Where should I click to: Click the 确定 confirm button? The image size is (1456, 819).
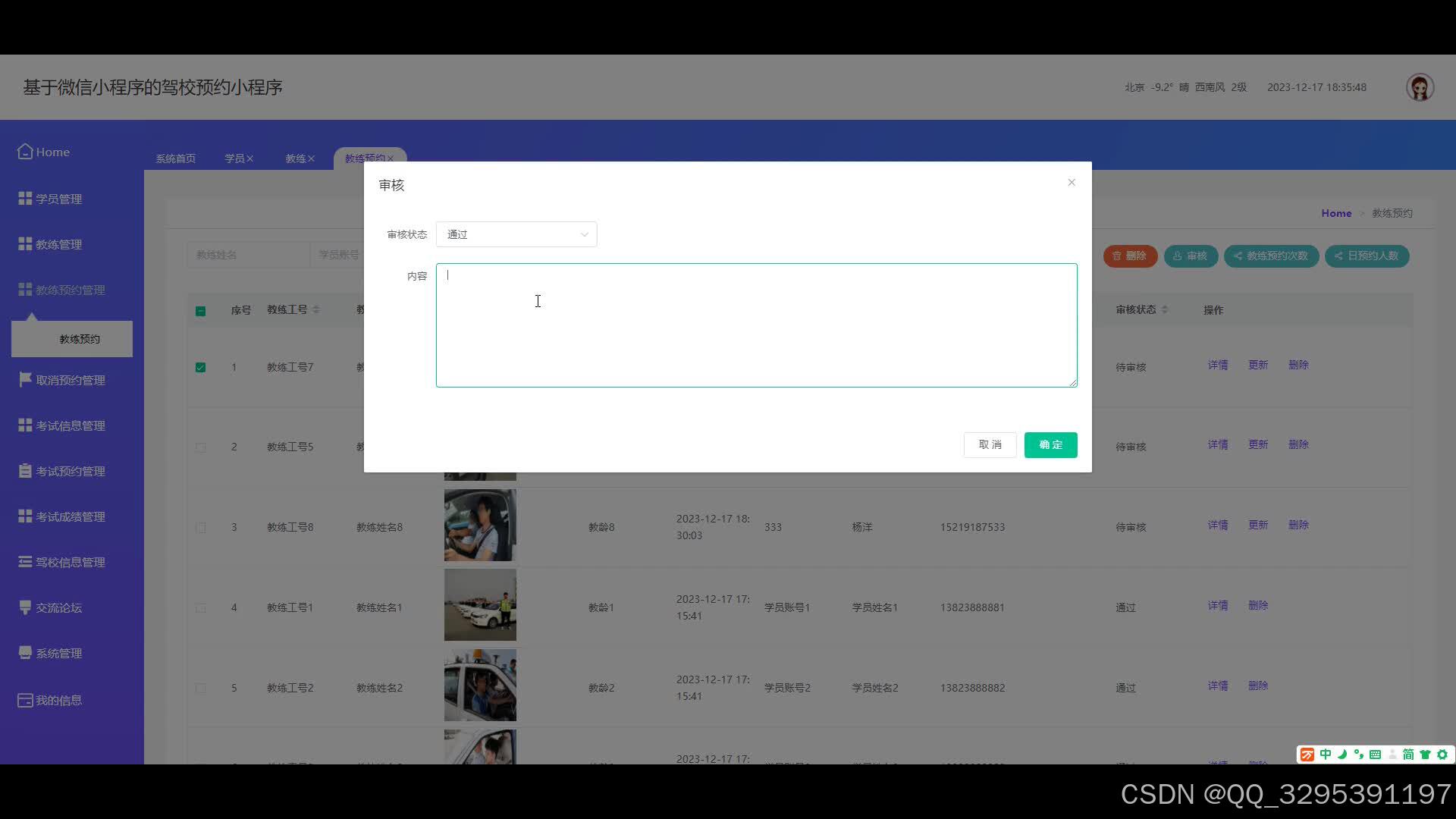(x=1050, y=445)
